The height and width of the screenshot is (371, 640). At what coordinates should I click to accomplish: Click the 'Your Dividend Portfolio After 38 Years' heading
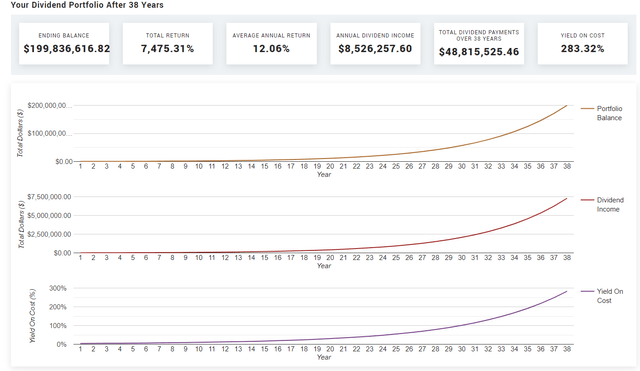[x=87, y=5]
